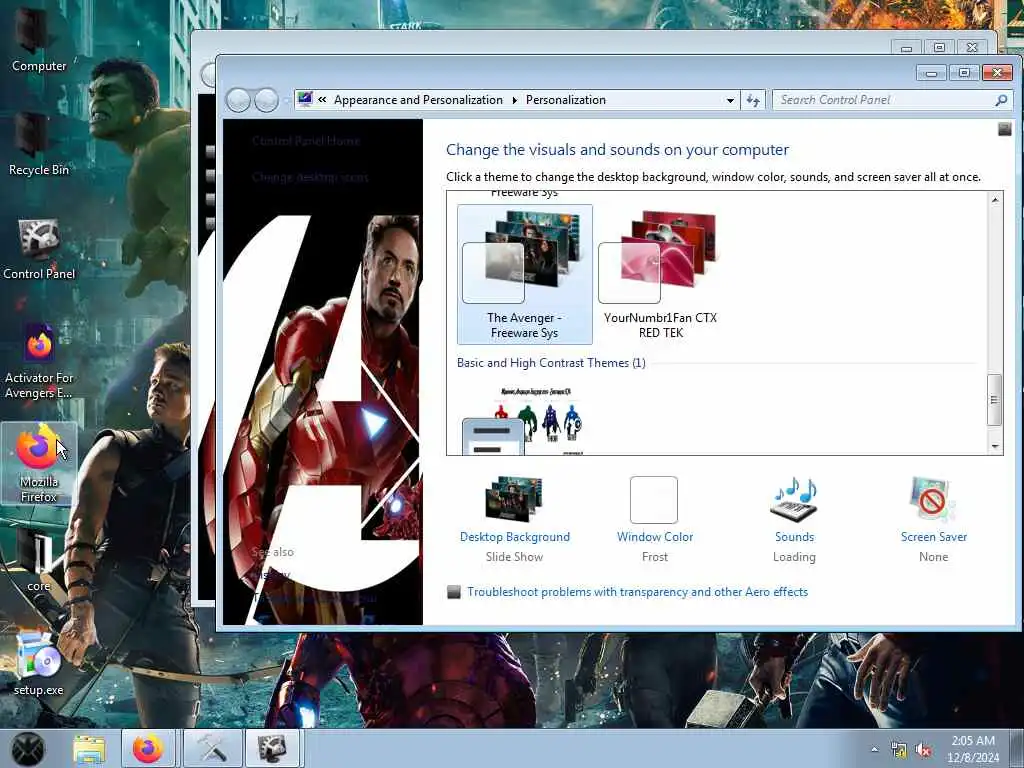This screenshot has width=1024, height=768.
Task: Click Basic and High Contrast Themes header
Action: tap(551, 362)
